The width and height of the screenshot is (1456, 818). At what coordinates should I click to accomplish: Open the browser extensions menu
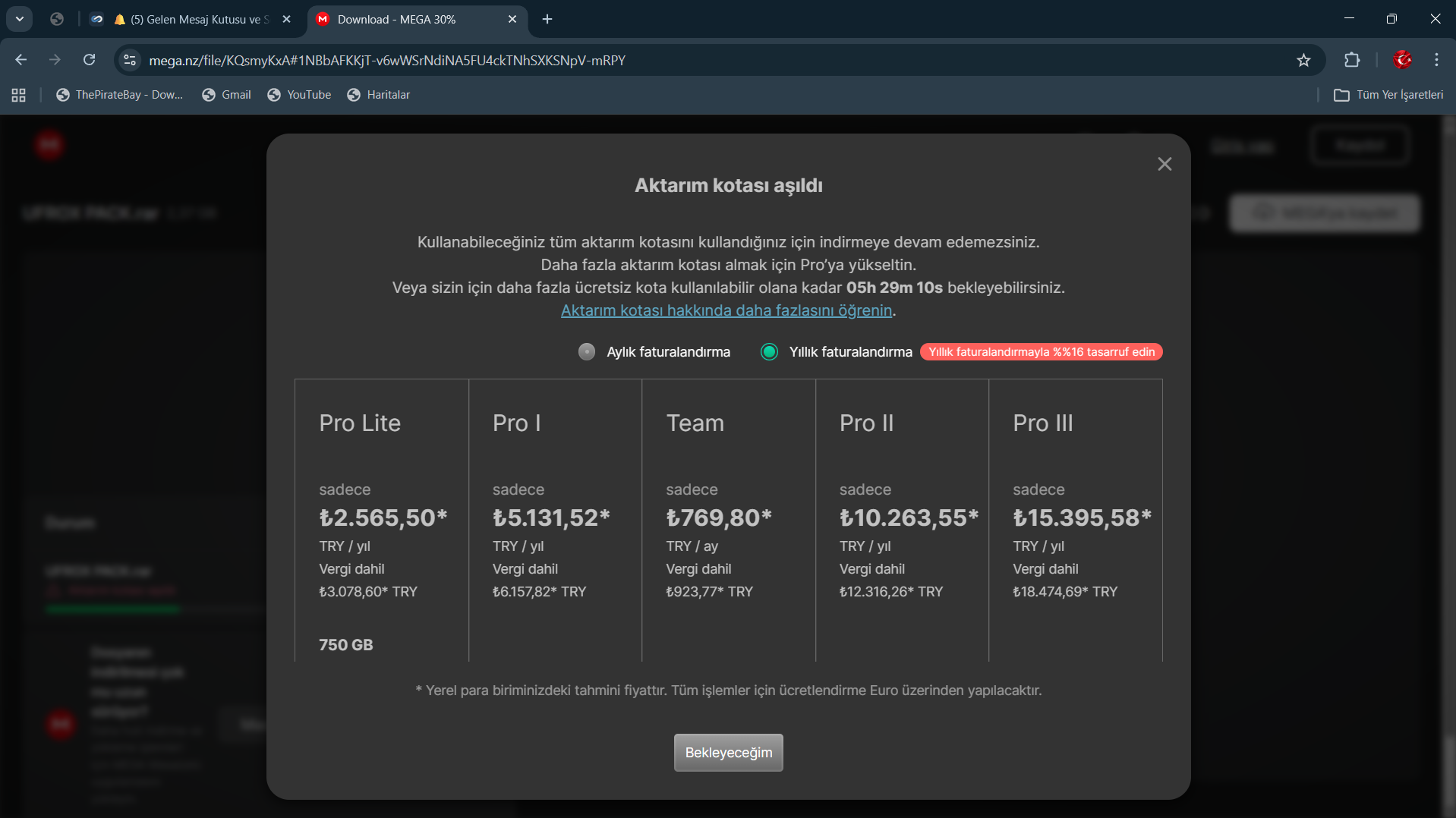click(x=1352, y=60)
